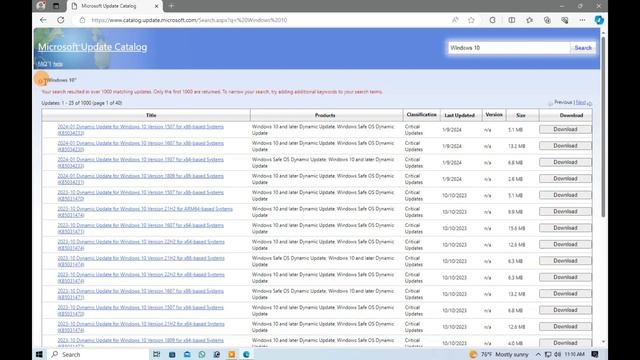Image resolution: width=640 pixels, height=360 pixels.
Task: Open the tab actions menu icon
Action: (56, 6)
